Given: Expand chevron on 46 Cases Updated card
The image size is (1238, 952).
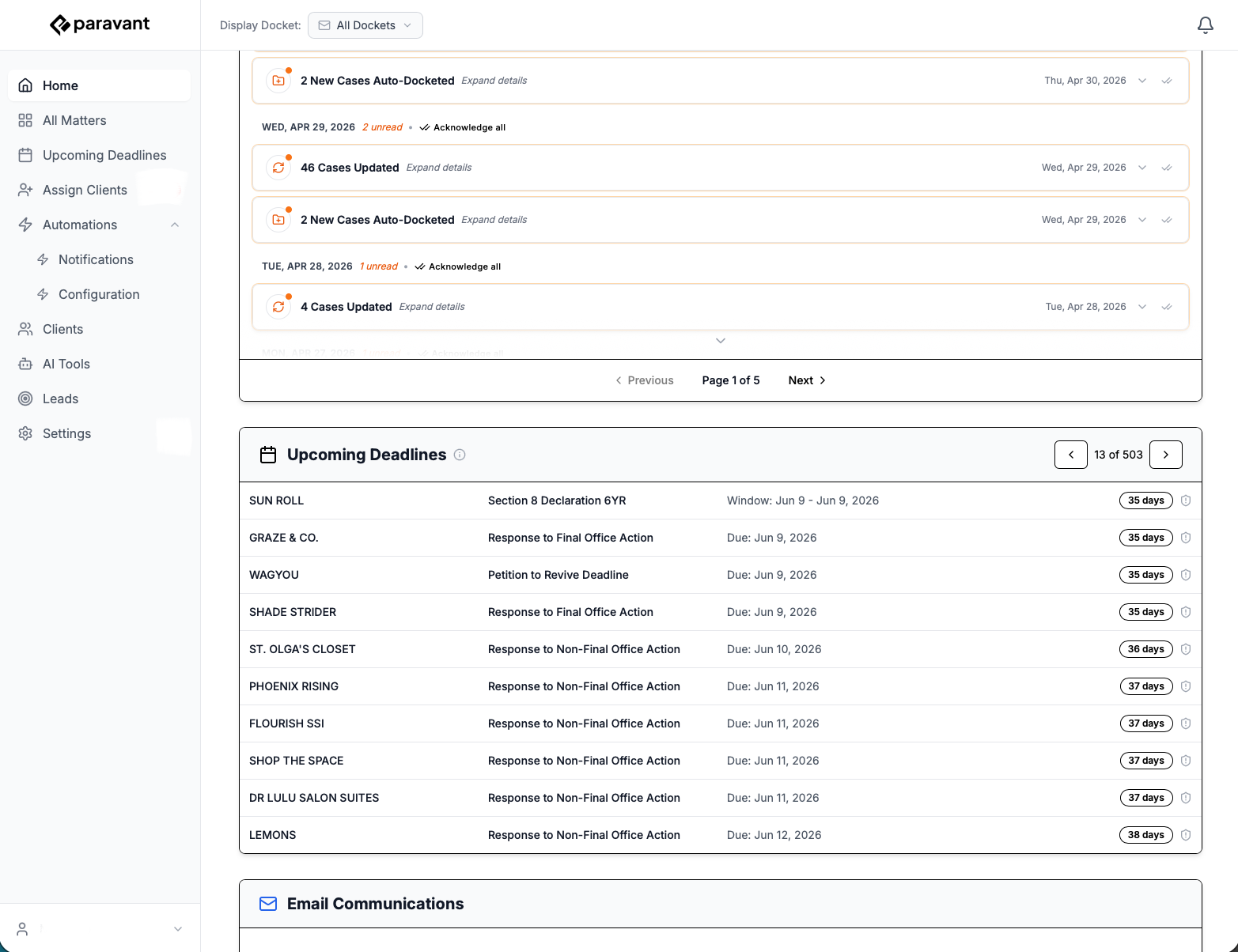Looking at the screenshot, I should click(x=1142, y=168).
